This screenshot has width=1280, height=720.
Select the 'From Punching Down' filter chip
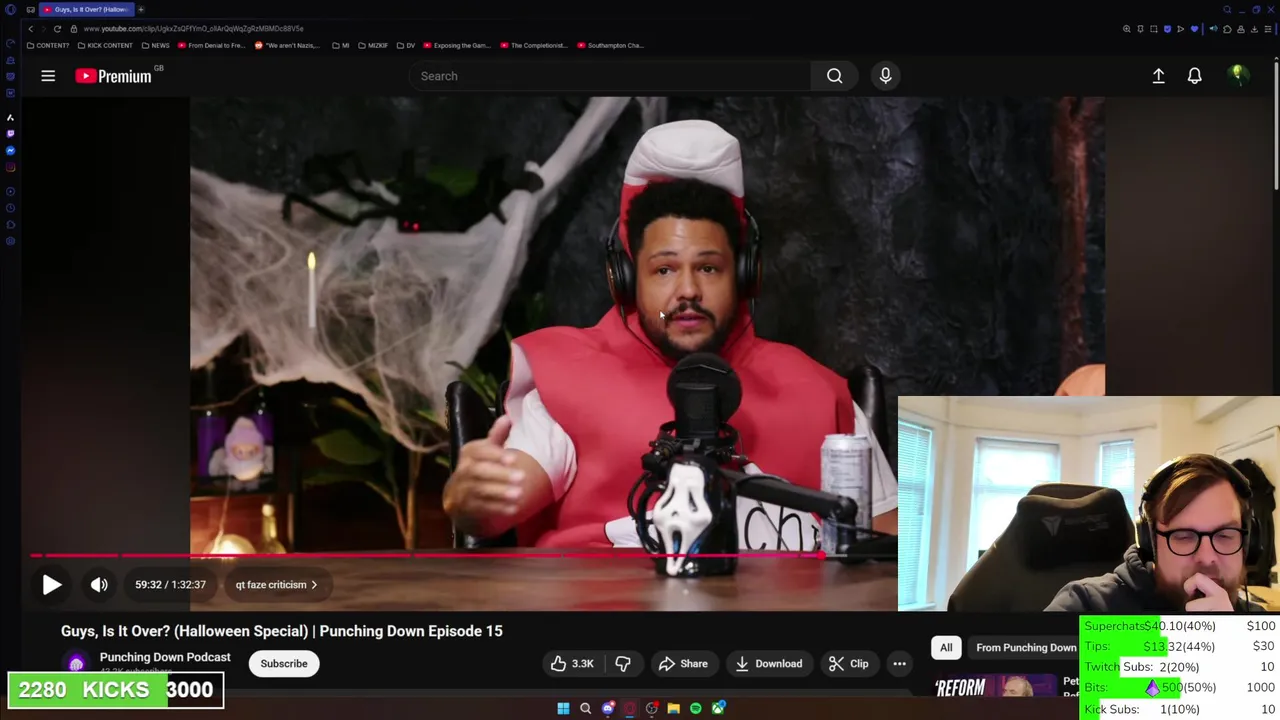tap(1026, 648)
